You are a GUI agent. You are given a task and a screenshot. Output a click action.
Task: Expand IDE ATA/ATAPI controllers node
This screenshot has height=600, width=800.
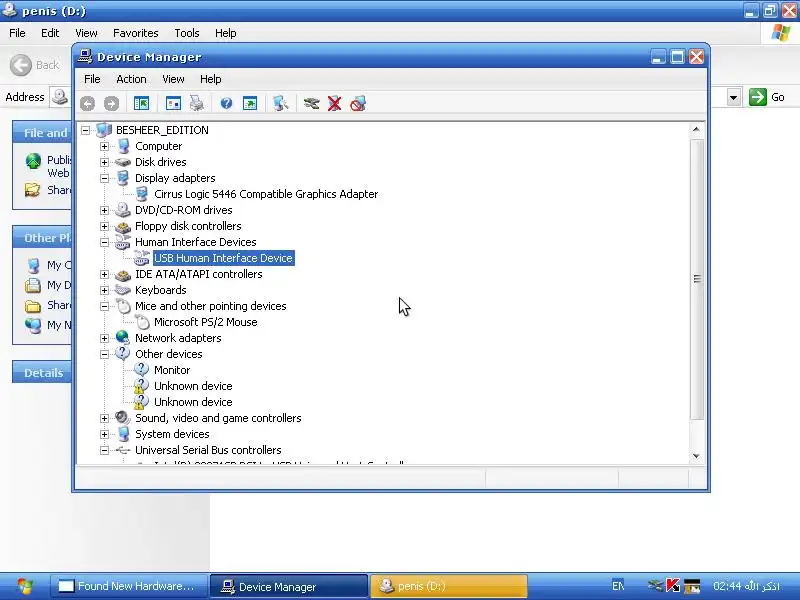[x=104, y=274]
